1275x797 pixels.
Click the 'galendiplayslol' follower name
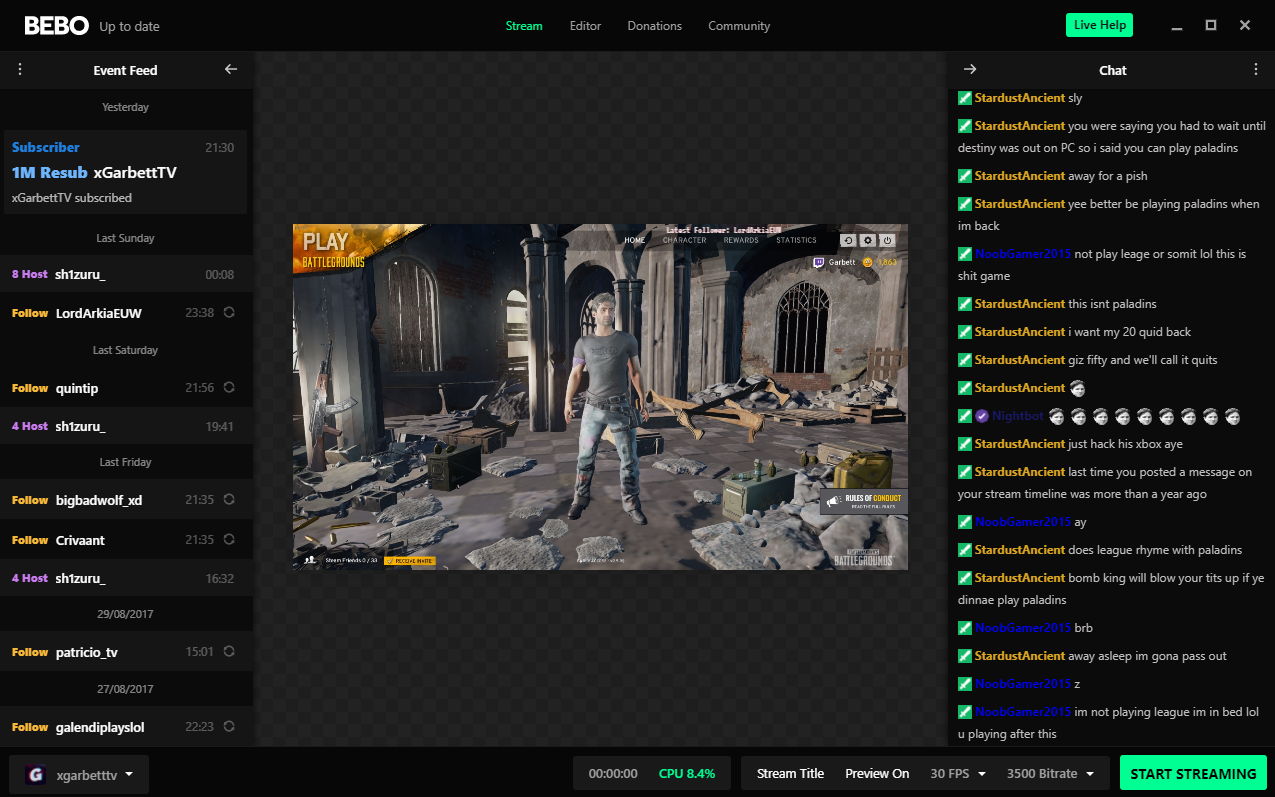coord(100,727)
